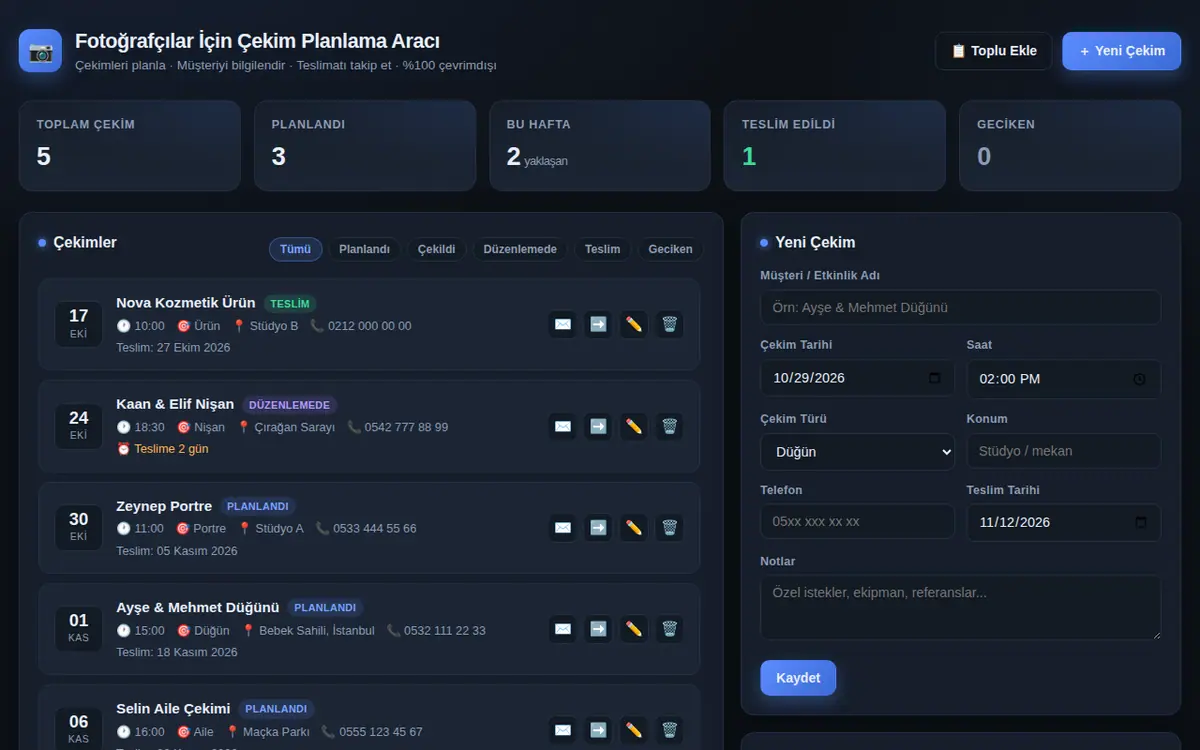Select the Tümü filter tab
Image resolution: width=1200 pixels, height=750 pixels.
pos(295,249)
